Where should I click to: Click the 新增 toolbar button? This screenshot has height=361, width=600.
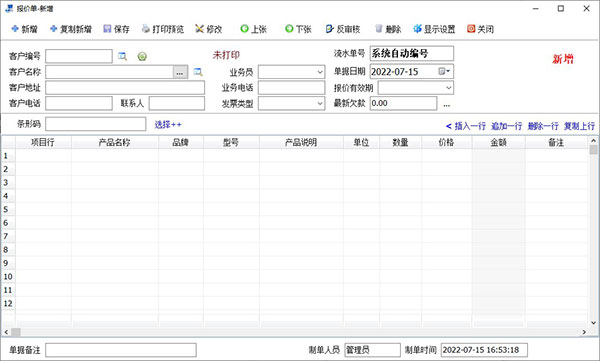tap(24, 29)
